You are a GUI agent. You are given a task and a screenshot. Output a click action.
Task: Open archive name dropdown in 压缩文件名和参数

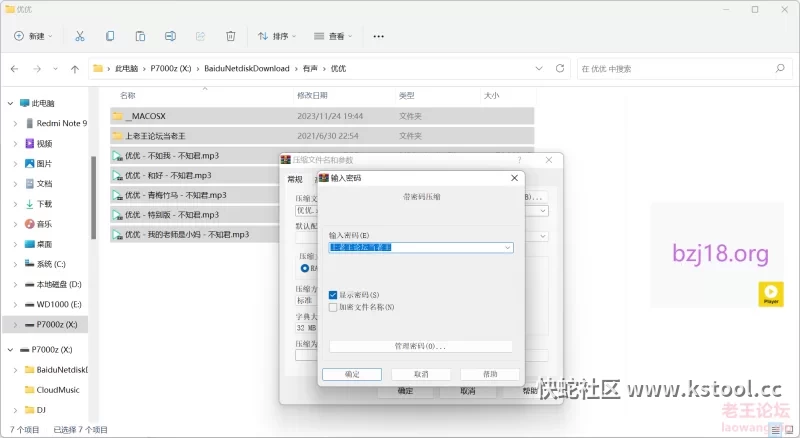click(x=543, y=210)
